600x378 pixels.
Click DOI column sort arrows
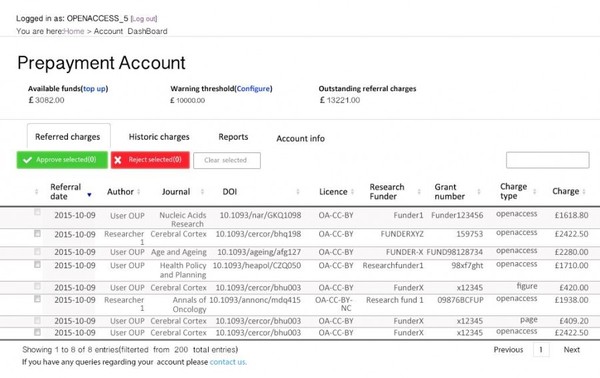point(298,192)
